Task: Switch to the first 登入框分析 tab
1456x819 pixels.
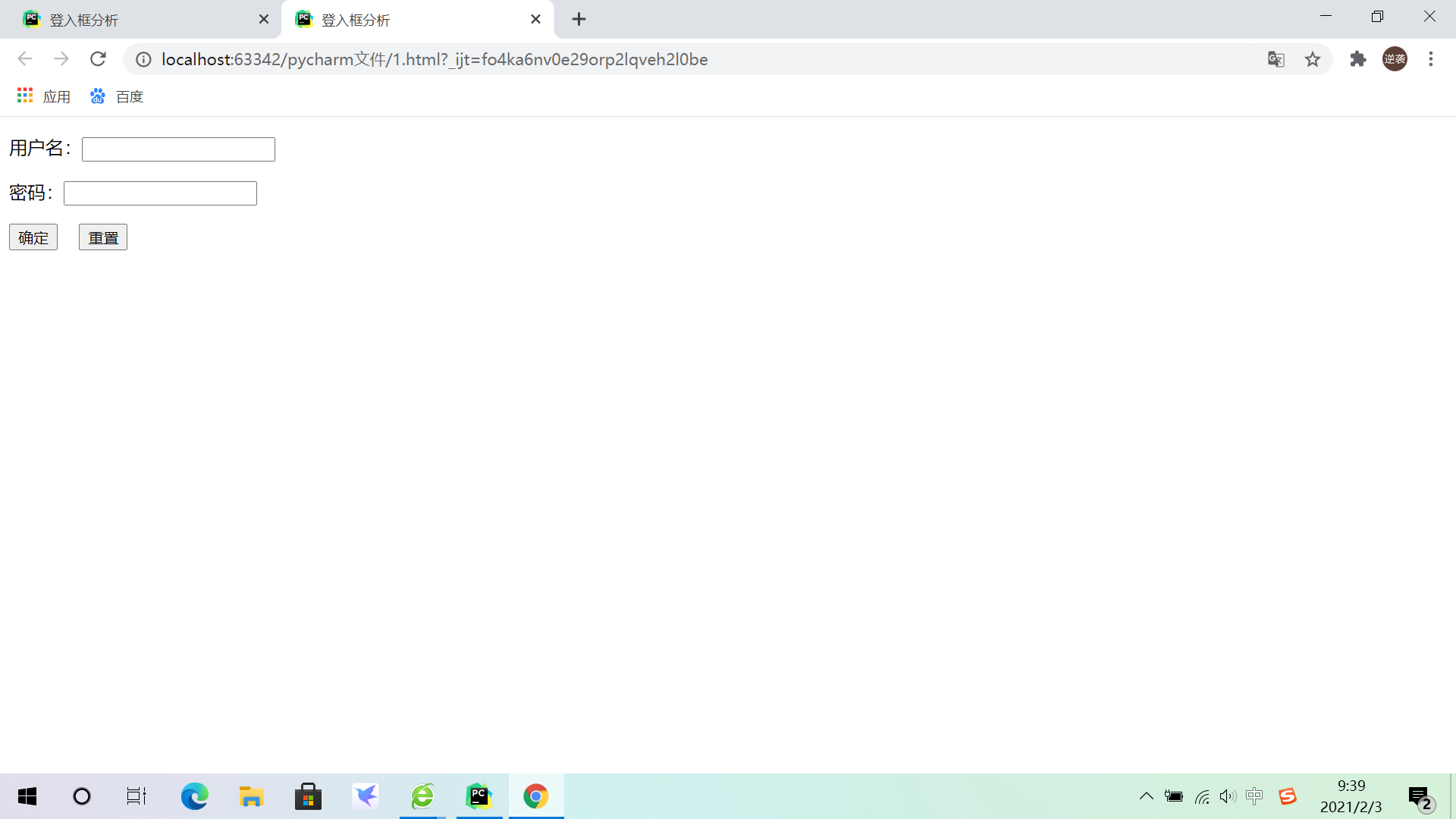Action: point(136,20)
